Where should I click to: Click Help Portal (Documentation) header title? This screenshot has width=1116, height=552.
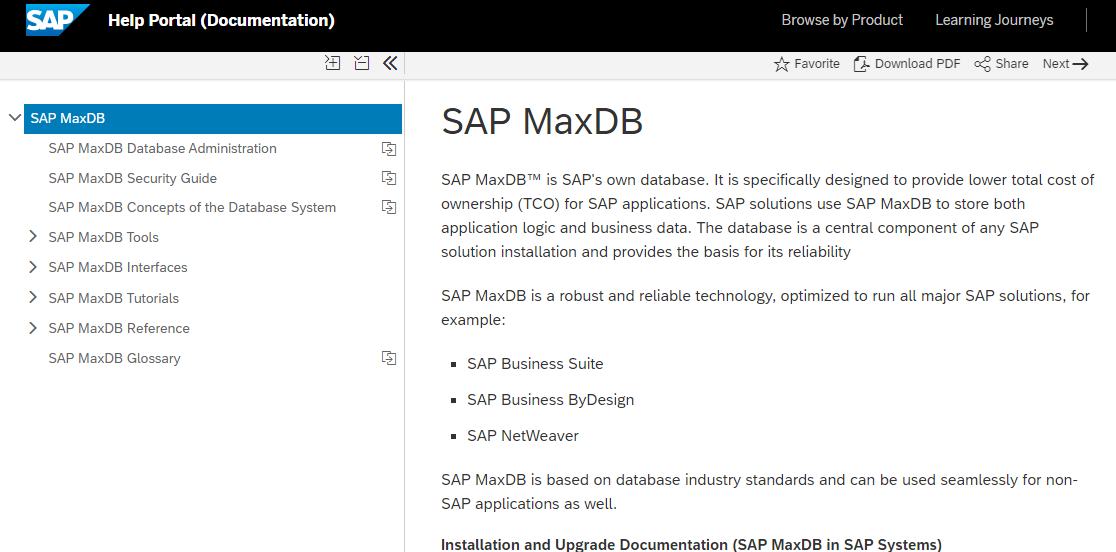point(221,20)
